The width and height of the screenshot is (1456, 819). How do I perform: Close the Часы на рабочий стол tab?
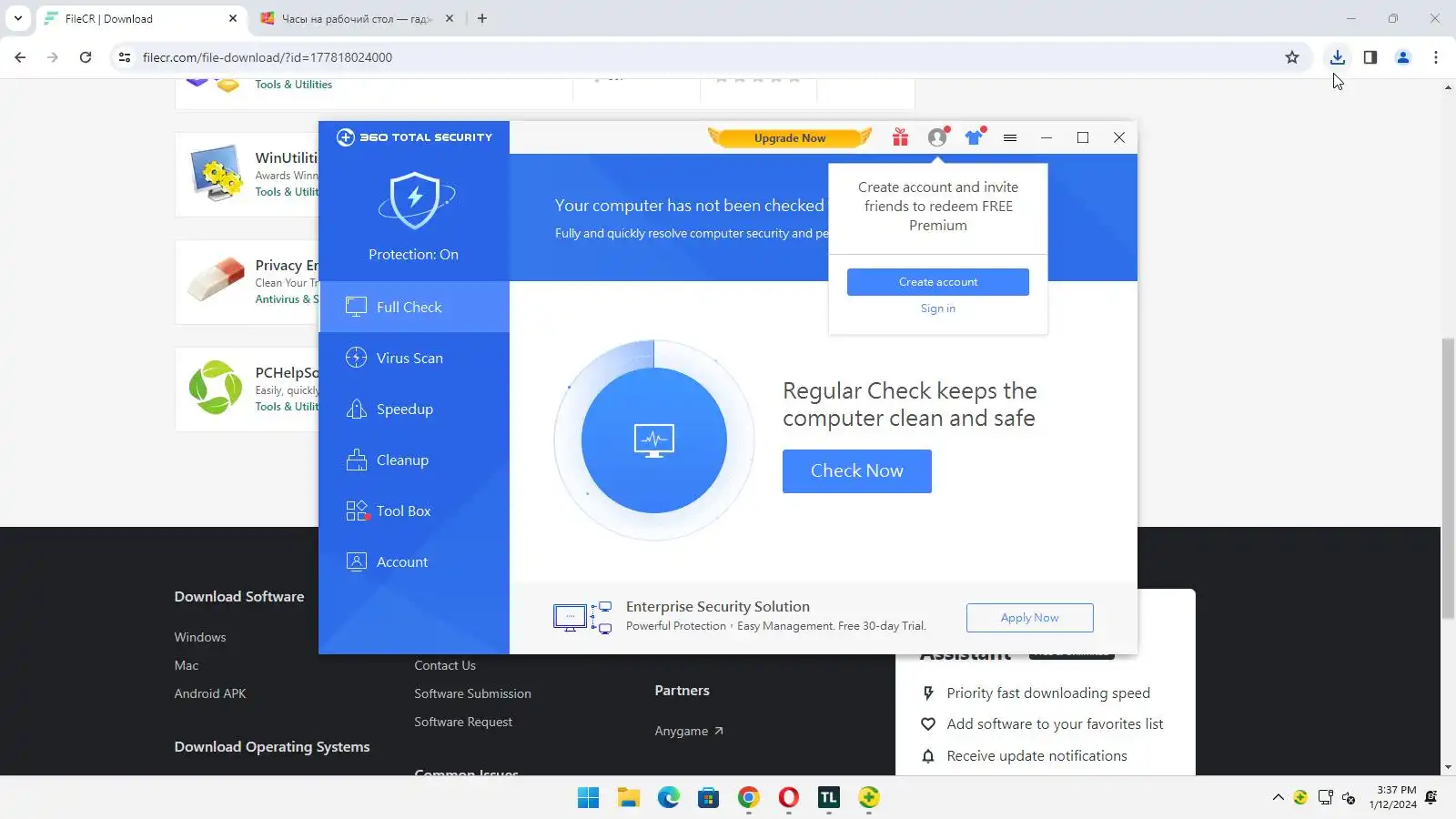pos(449,18)
